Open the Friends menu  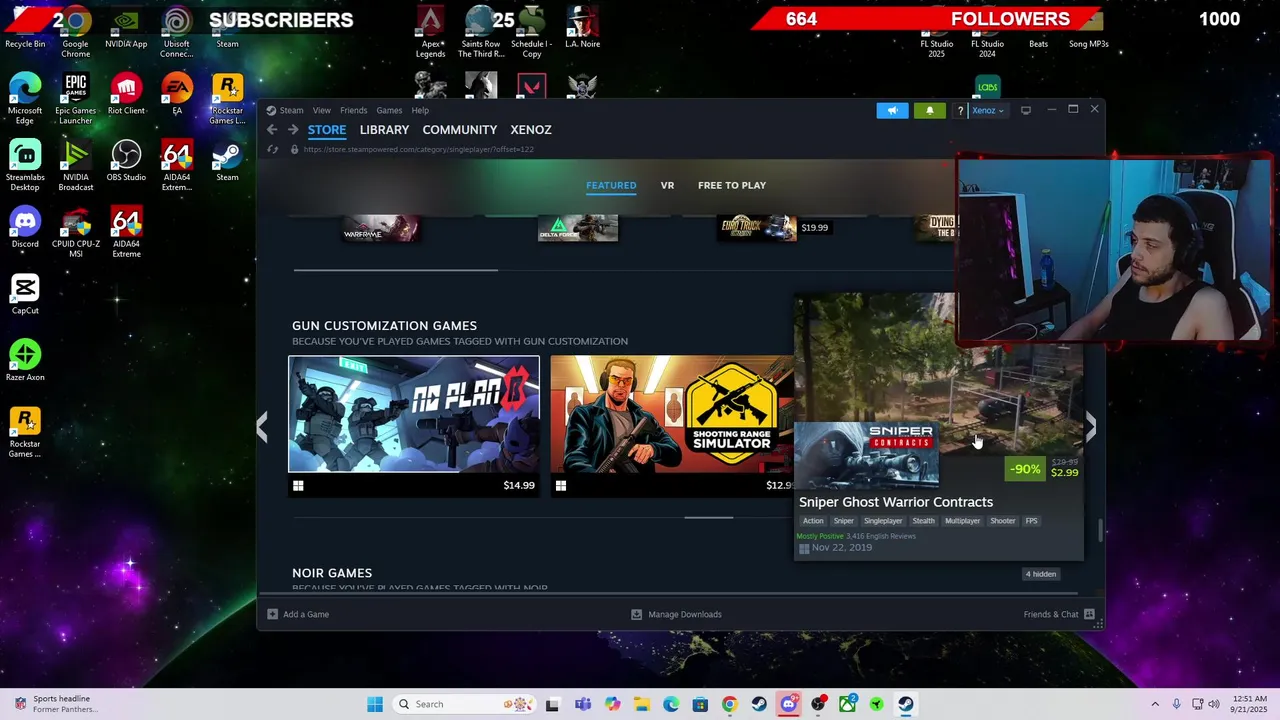click(x=353, y=110)
